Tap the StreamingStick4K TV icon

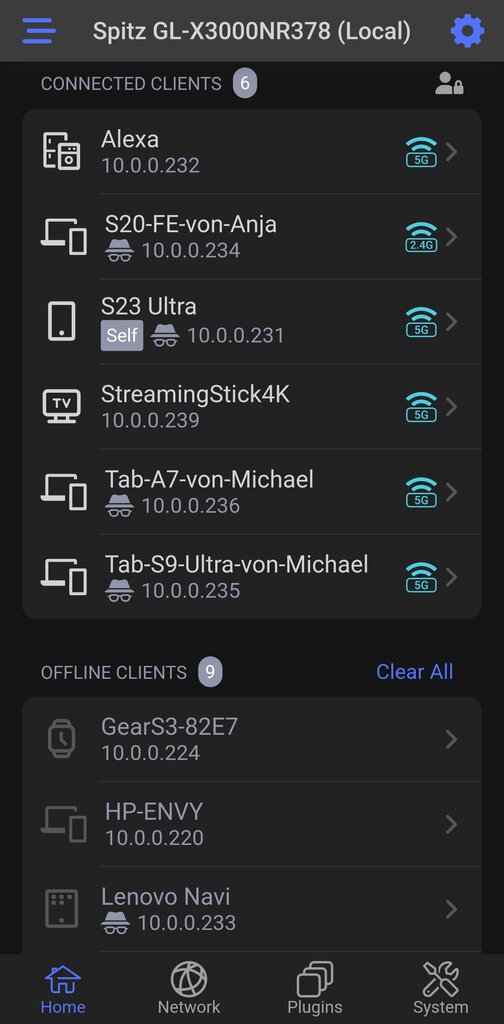pyautogui.click(x=61, y=406)
